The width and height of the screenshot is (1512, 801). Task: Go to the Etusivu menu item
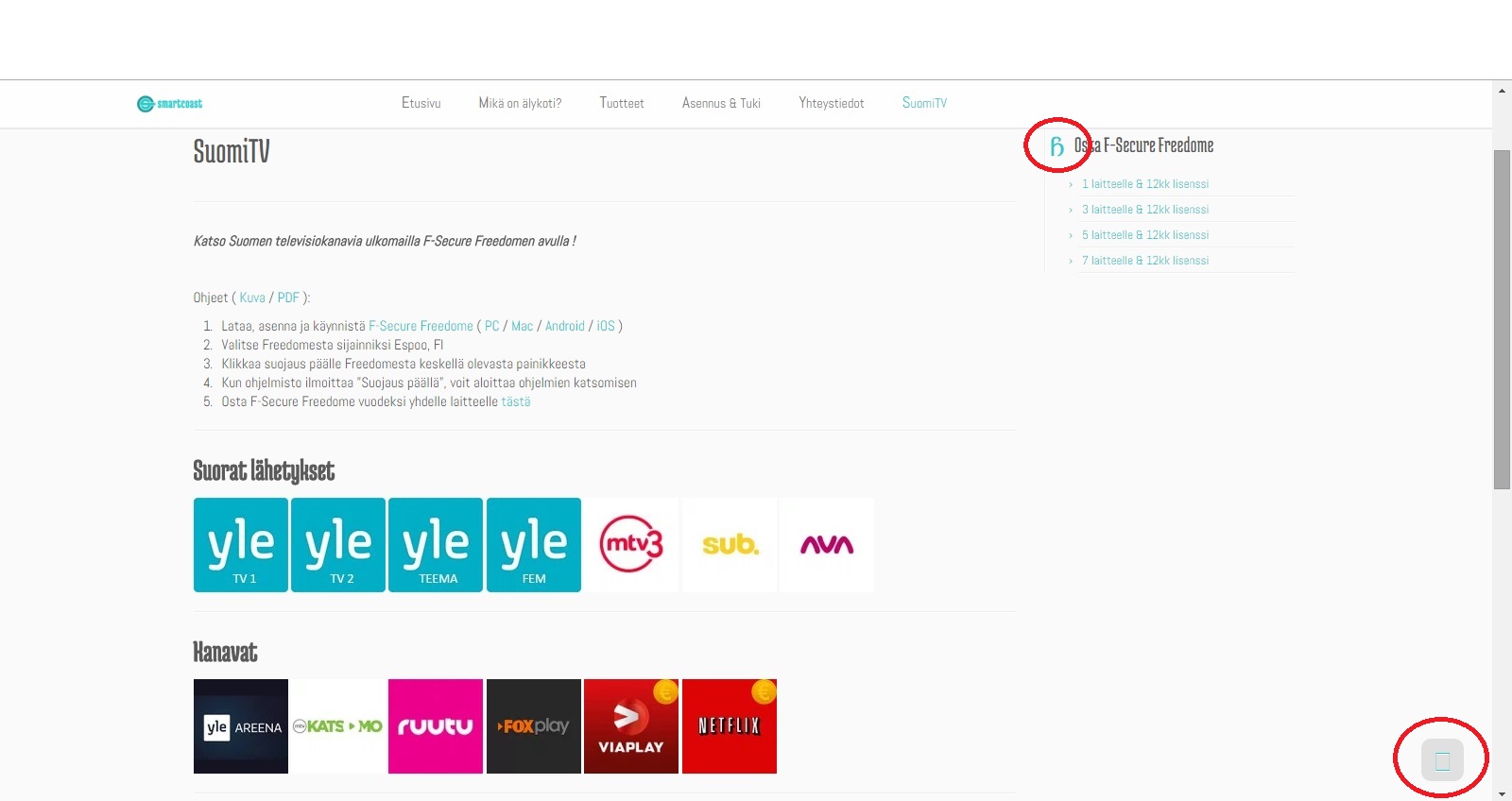pos(421,103)
